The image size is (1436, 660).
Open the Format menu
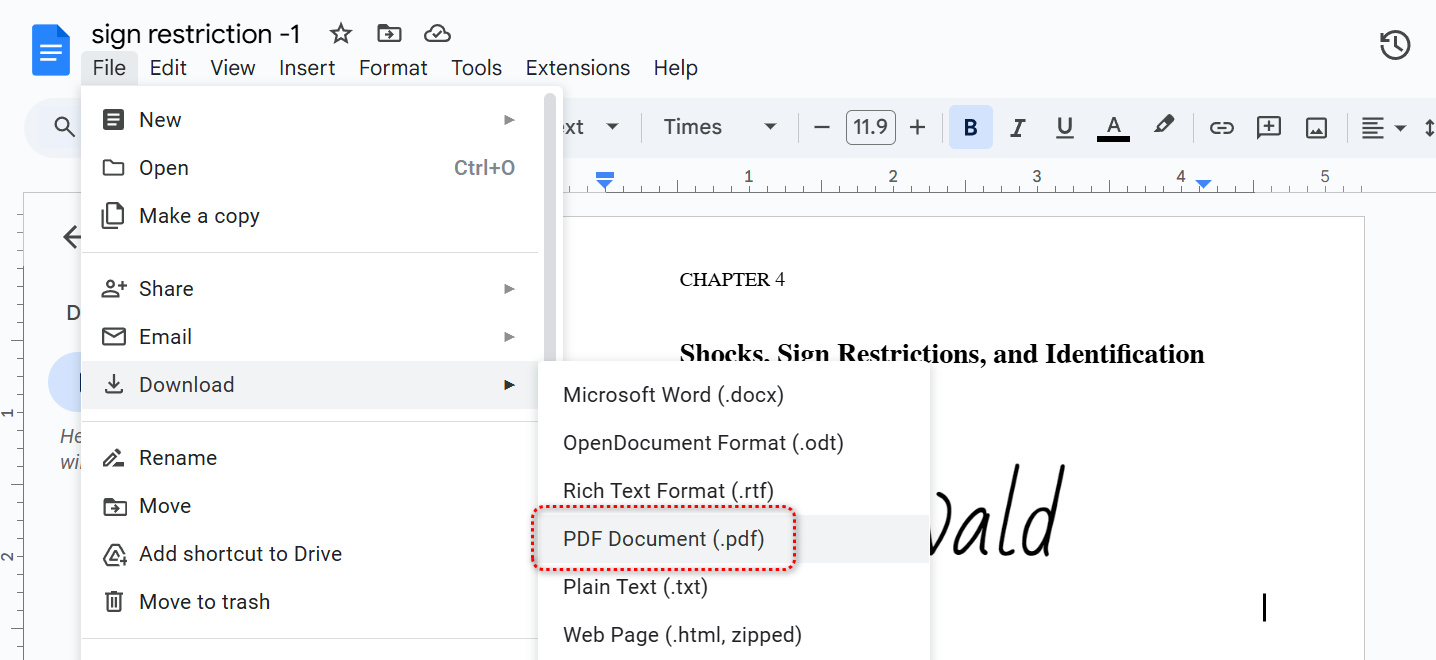392,68
